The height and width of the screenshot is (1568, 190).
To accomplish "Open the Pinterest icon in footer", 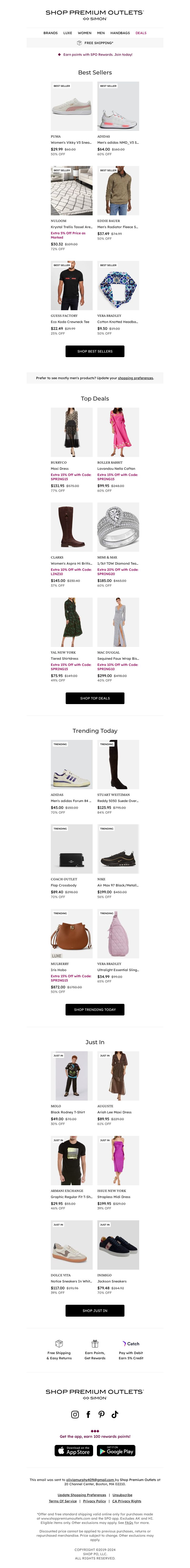I will (x=101, y=1414).
